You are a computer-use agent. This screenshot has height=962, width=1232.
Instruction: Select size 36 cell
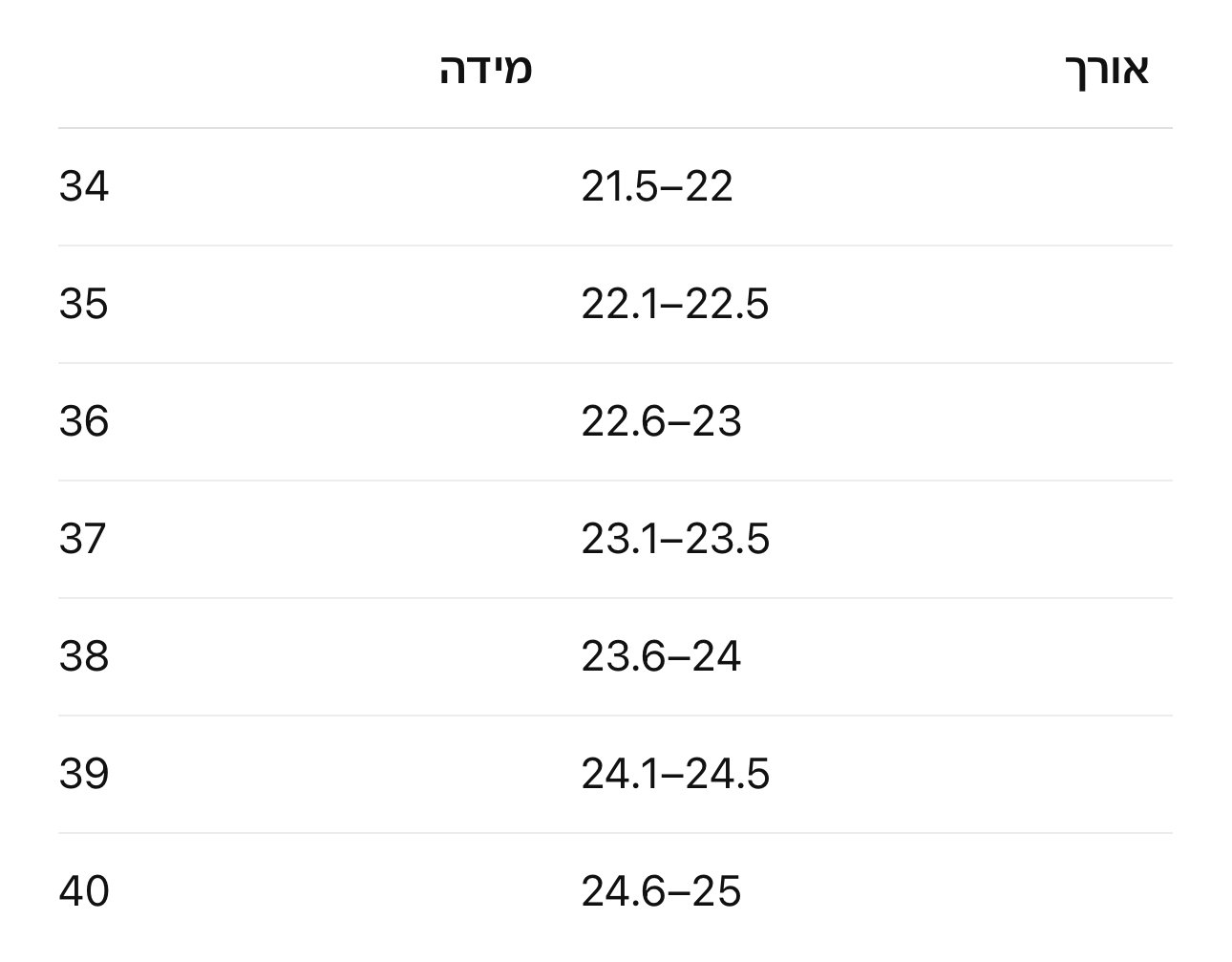pyautogui.click(x=84, y=421)
